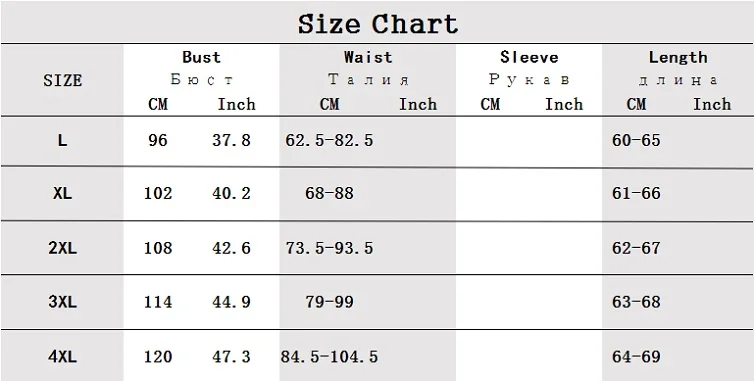Click waist range 73.5-93.5

(x=329, y=248)
